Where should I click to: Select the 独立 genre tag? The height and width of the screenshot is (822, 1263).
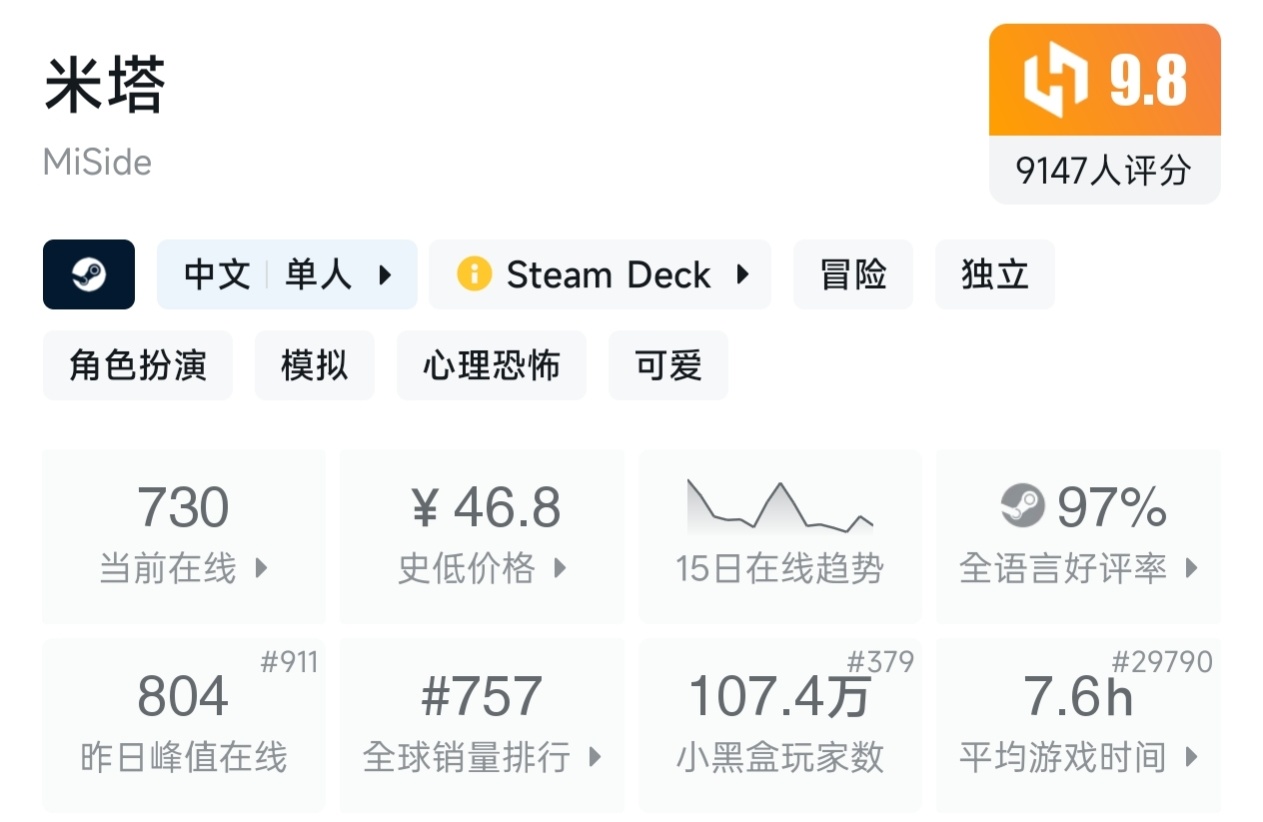tap(994, 274)
